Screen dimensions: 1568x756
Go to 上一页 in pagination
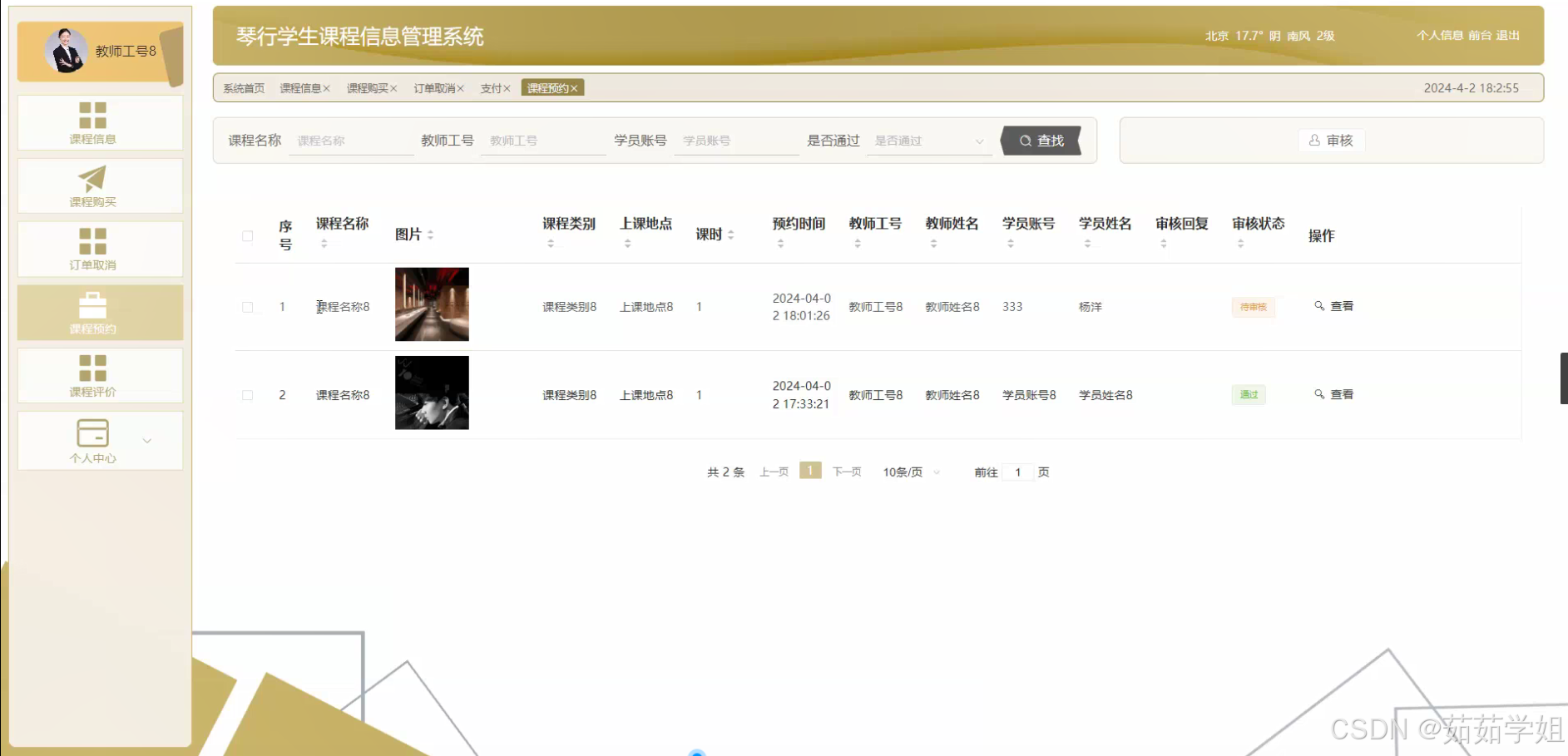774,472
